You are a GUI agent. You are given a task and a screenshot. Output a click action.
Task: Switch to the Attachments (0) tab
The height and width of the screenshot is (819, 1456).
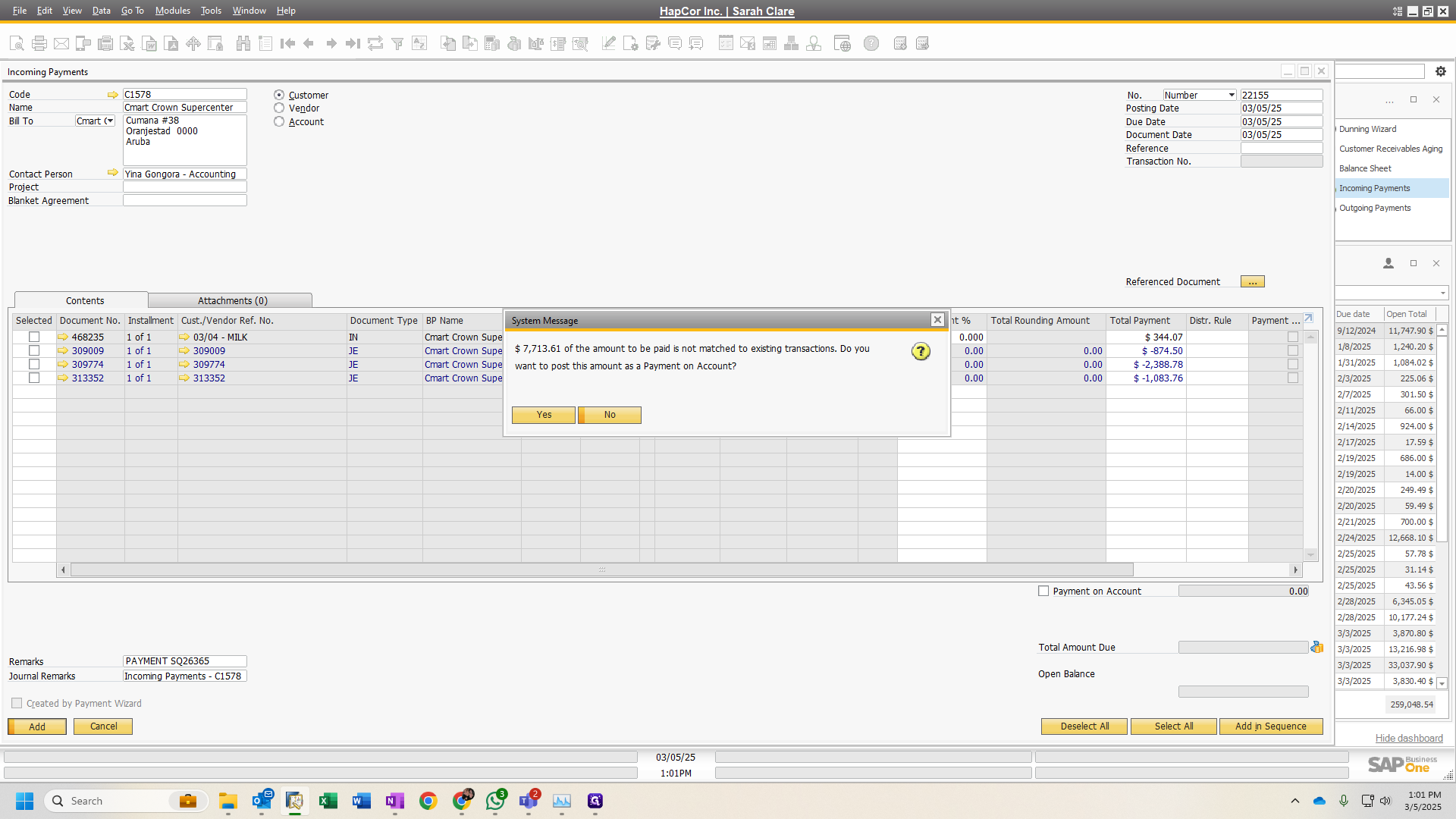[232, 300]
